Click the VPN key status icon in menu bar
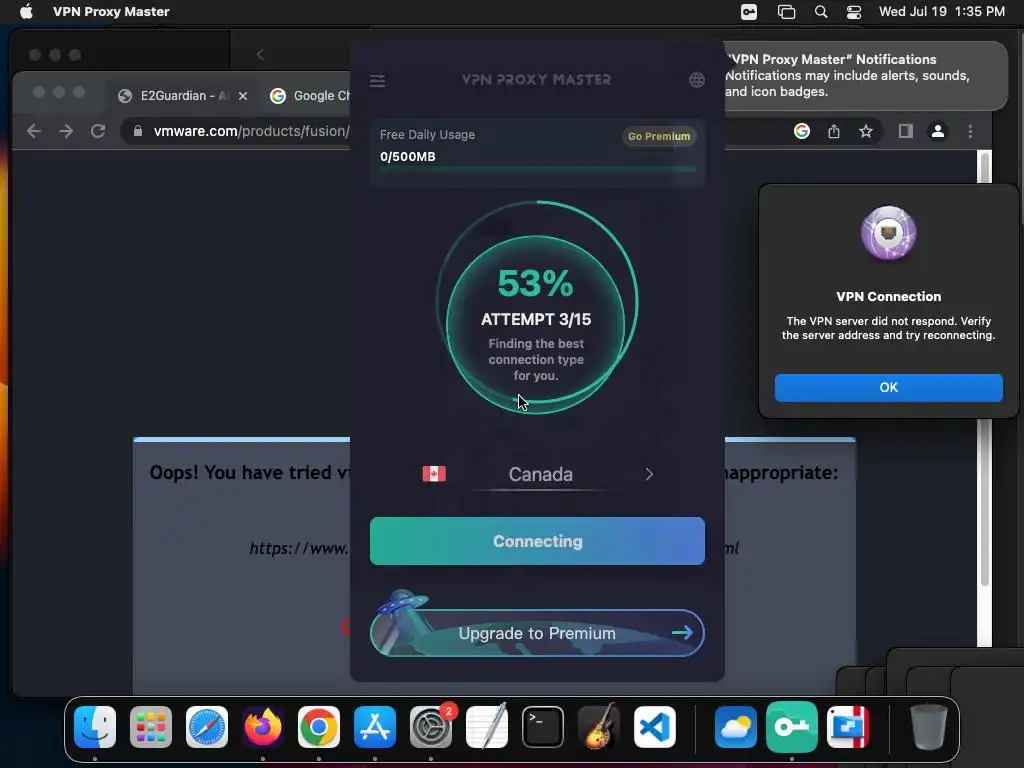This screenshot has height=768, width=1024. point(749,12)
